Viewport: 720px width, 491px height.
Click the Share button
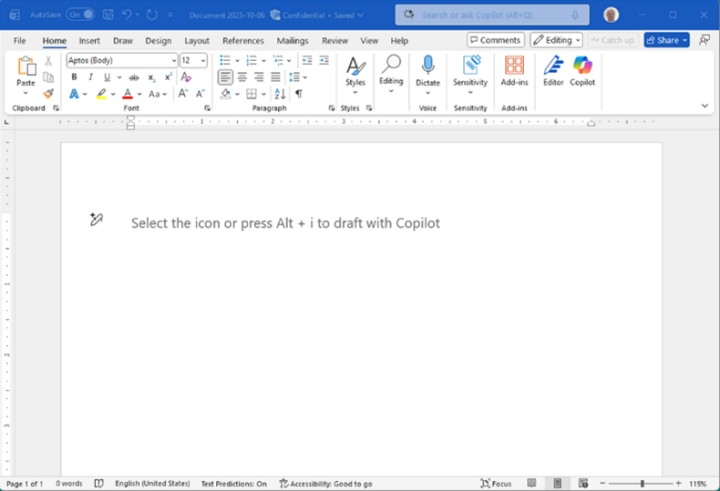(x=666, y=40)
